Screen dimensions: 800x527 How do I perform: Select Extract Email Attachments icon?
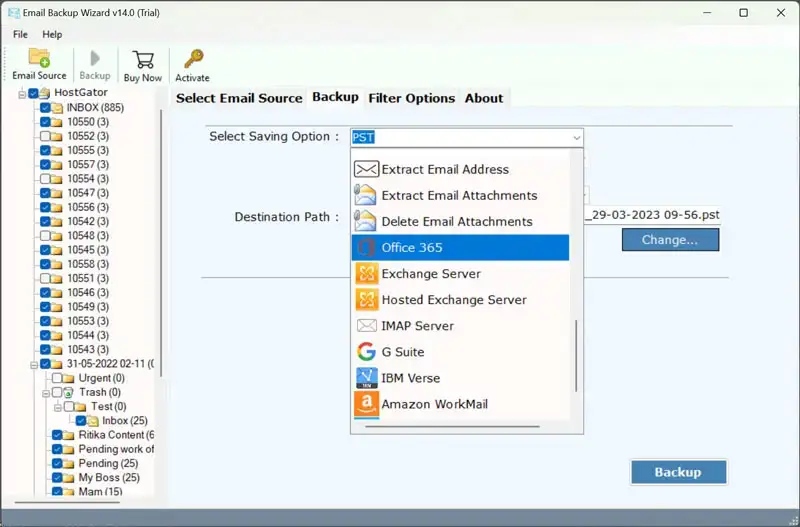(x=365, y=195)
